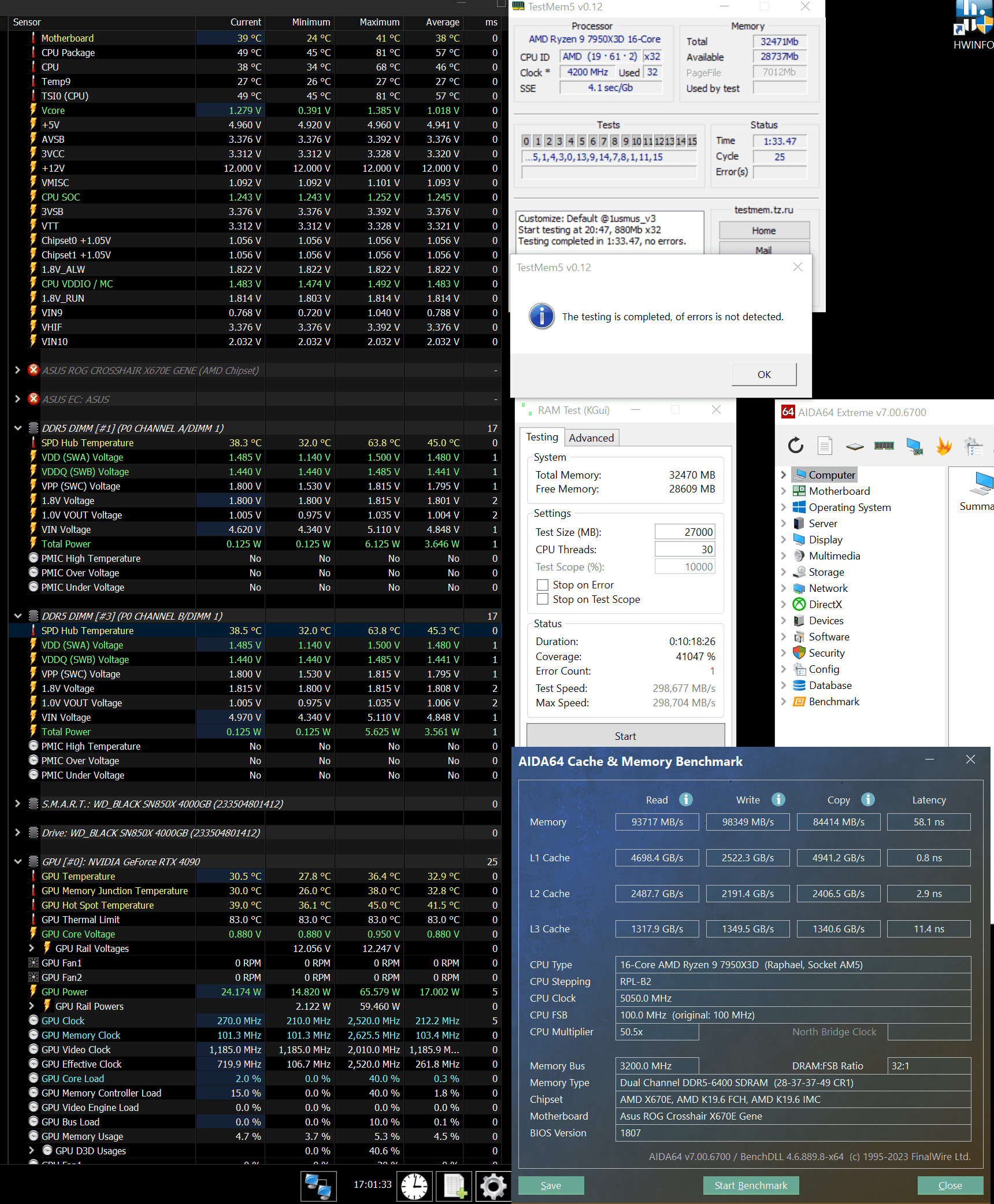Enable Stop on Test Scope checkbox
This screenshot has height=1204, width=994.
coord(543,599)
